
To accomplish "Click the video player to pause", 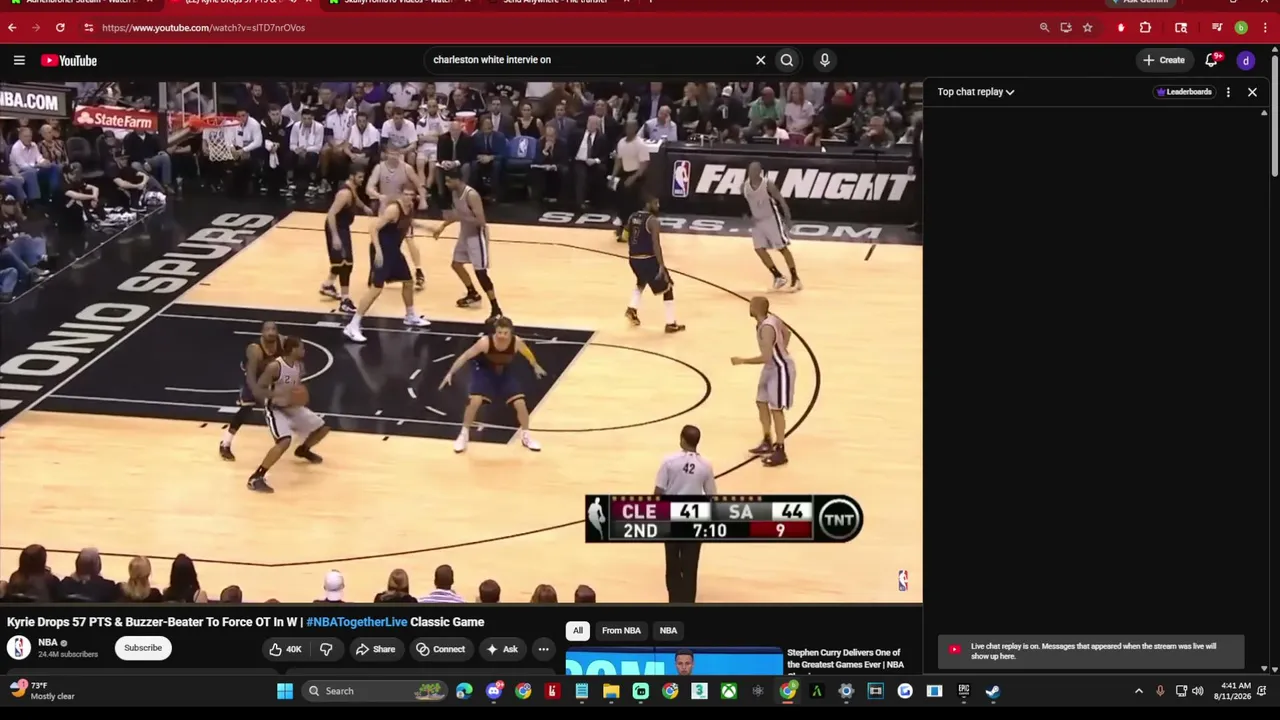I will coord(461,342).
